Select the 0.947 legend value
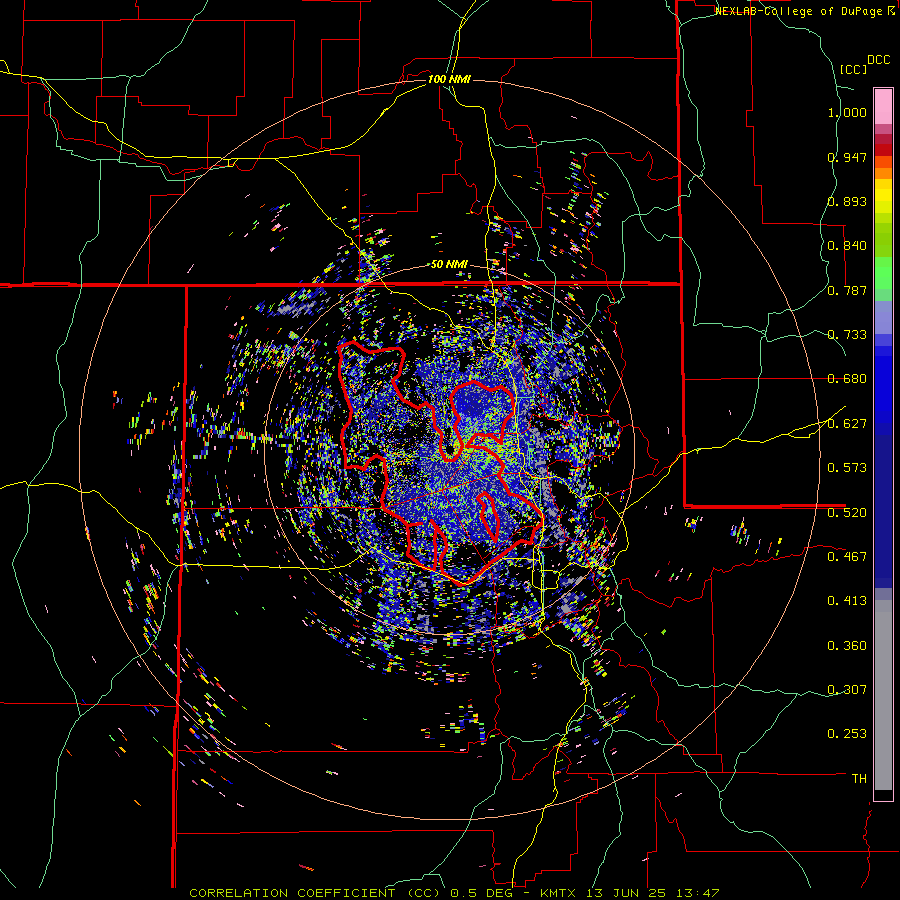 (847, 157)
